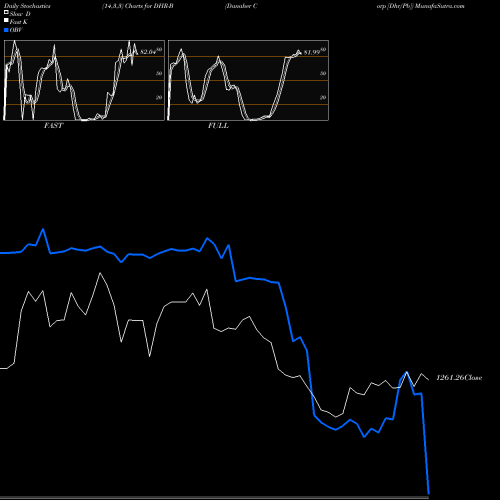Click the 20 level label in FAST chart
Viewport: 500px width, 500px height.
click(159, 97)
